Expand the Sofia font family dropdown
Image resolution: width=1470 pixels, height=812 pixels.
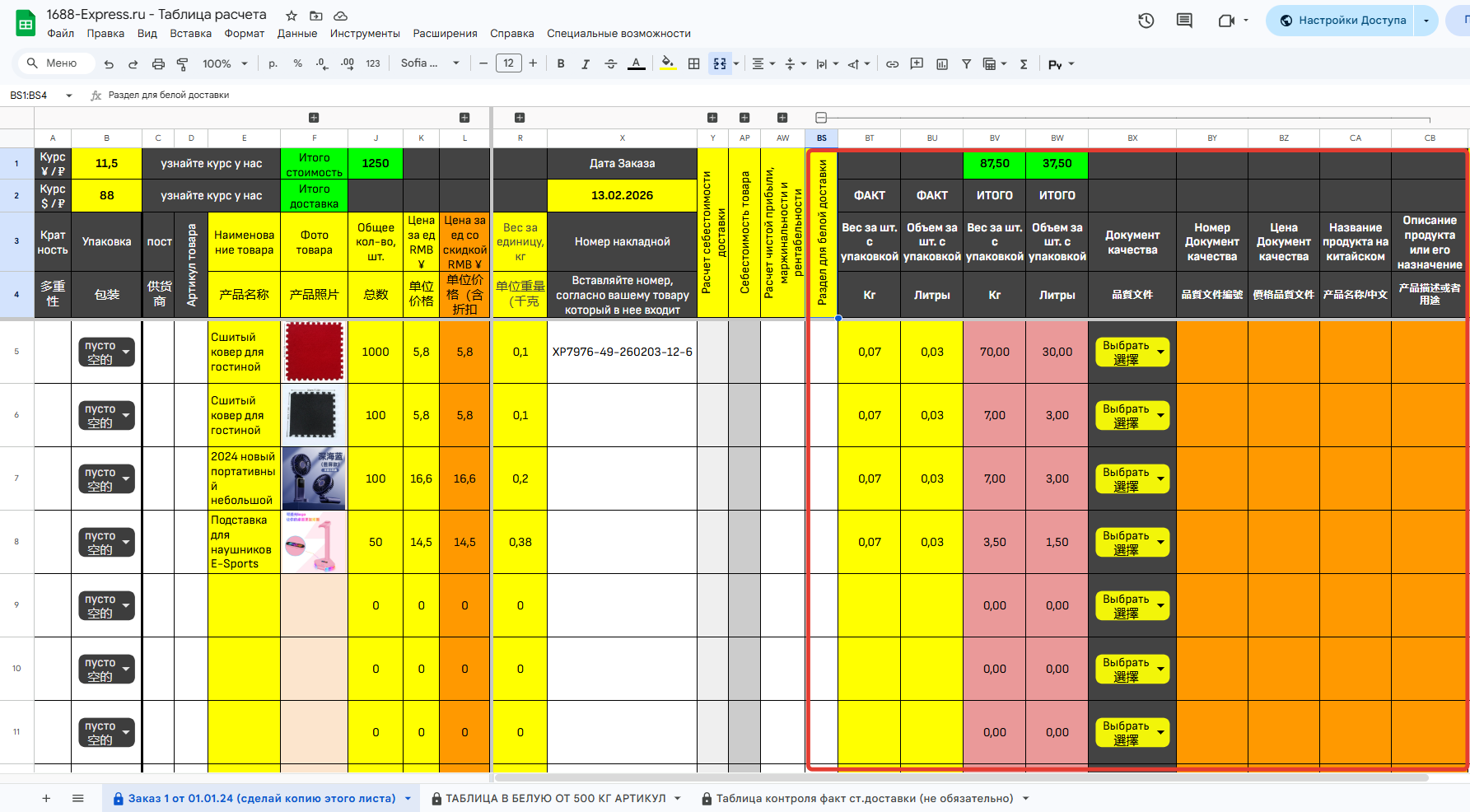coord(430,64)
